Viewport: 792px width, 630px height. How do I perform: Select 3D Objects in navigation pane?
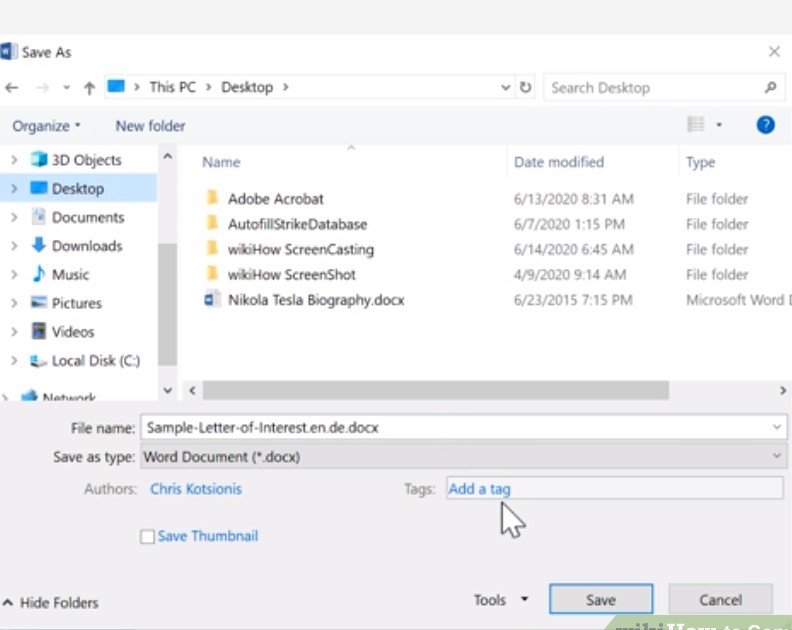tap(86, 160)
